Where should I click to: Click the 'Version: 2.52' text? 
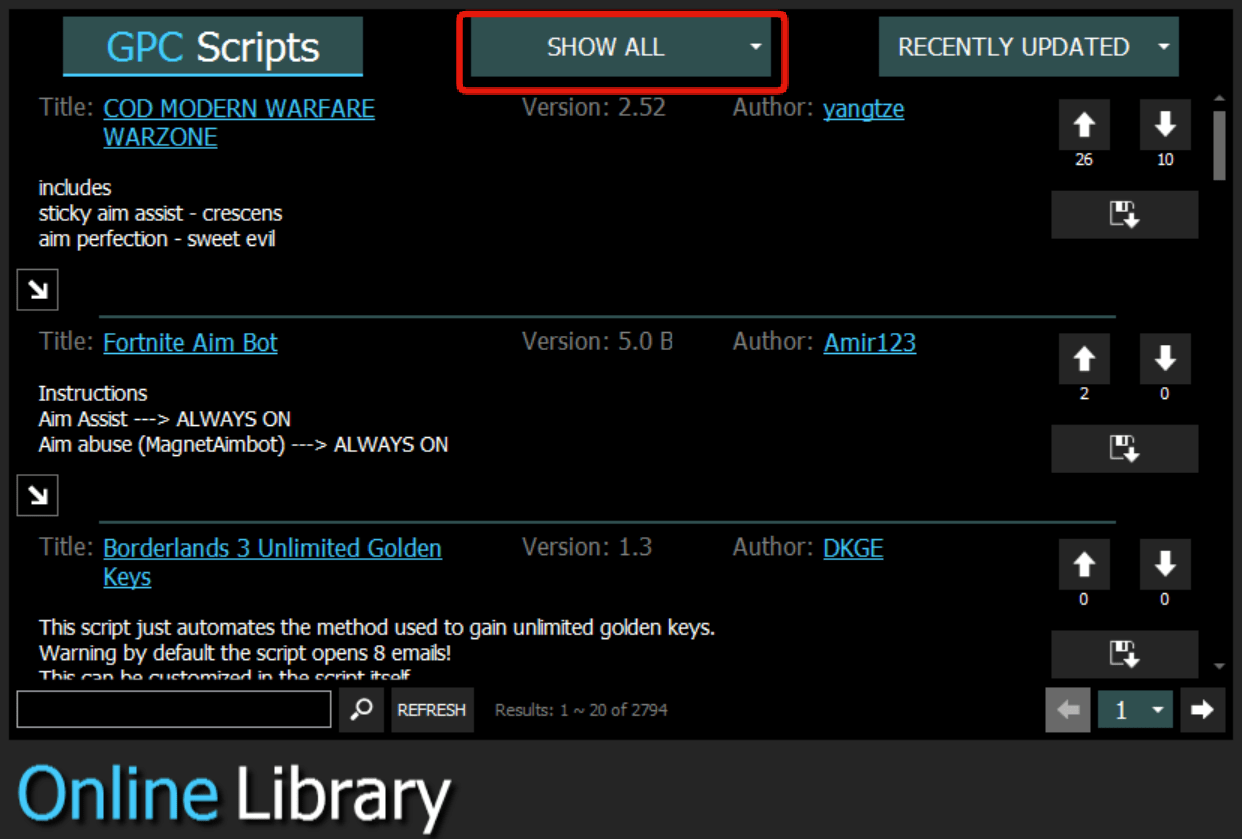click(594, 108)
